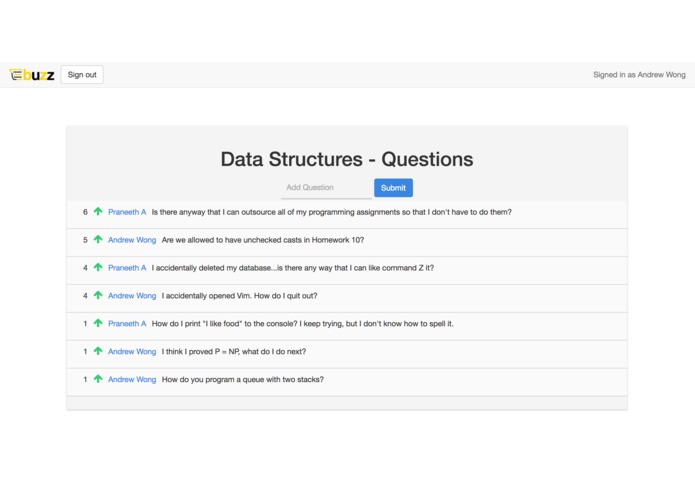Image resolution: width=695 pixels, height=494 pixels.
Task: Click the vote count 6 on the outsource question
Action: 85,212
